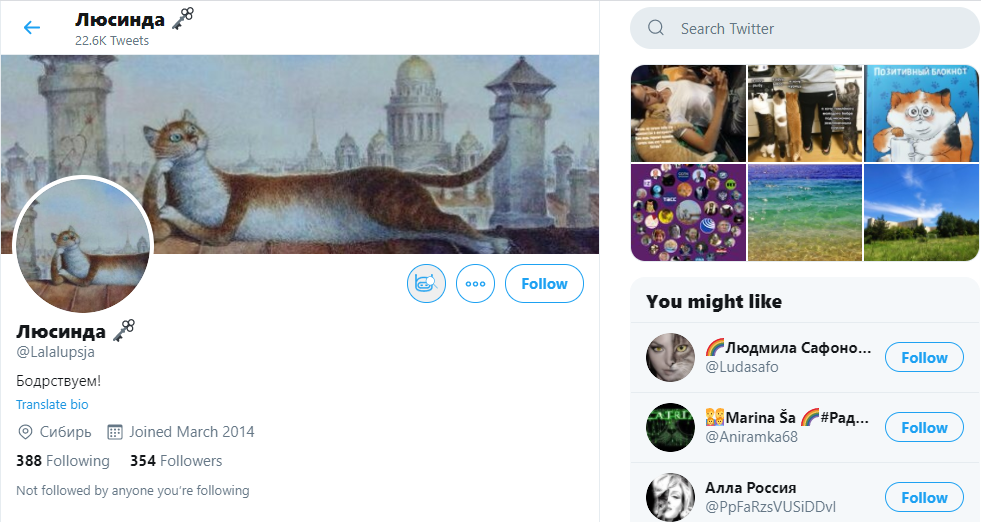
Task: Click the back arrow icon
Action: (32, 27)
